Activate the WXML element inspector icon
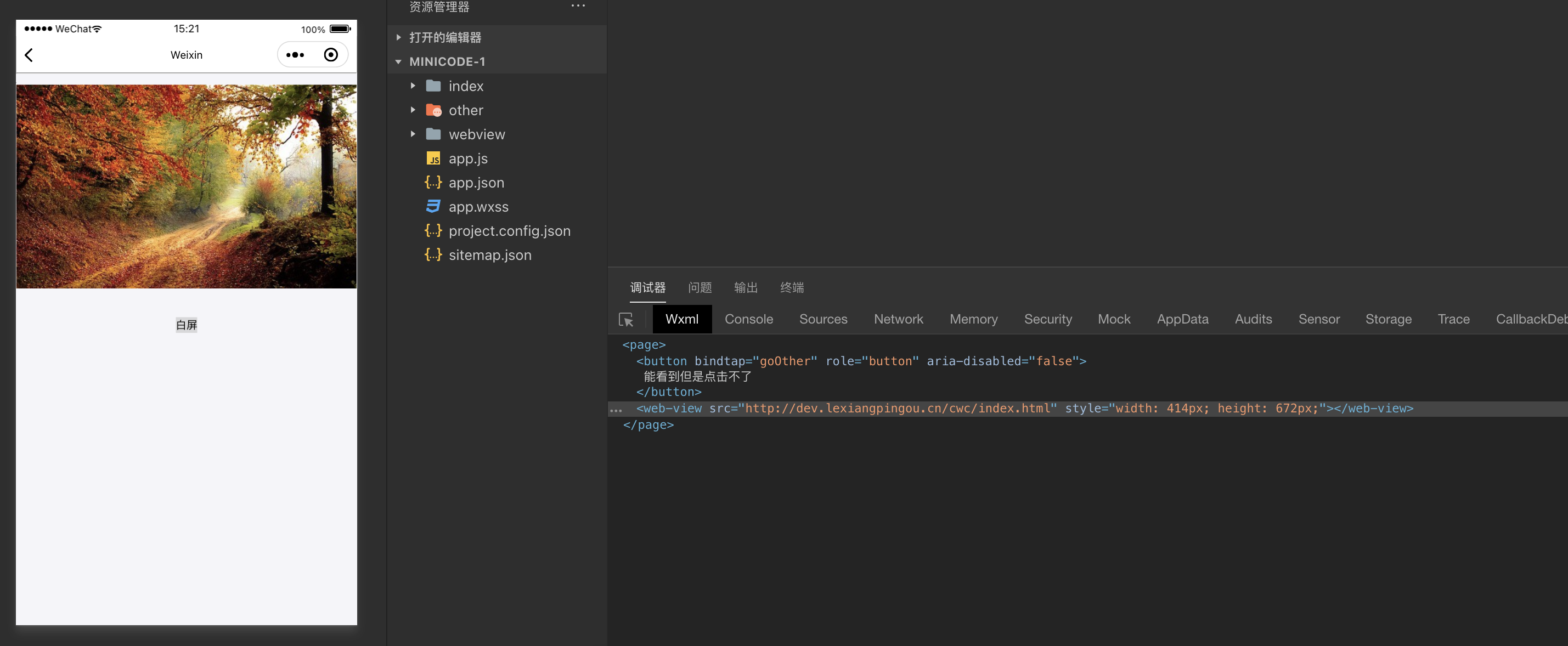This screenshot has width=1568, height=646. (626, 319)
